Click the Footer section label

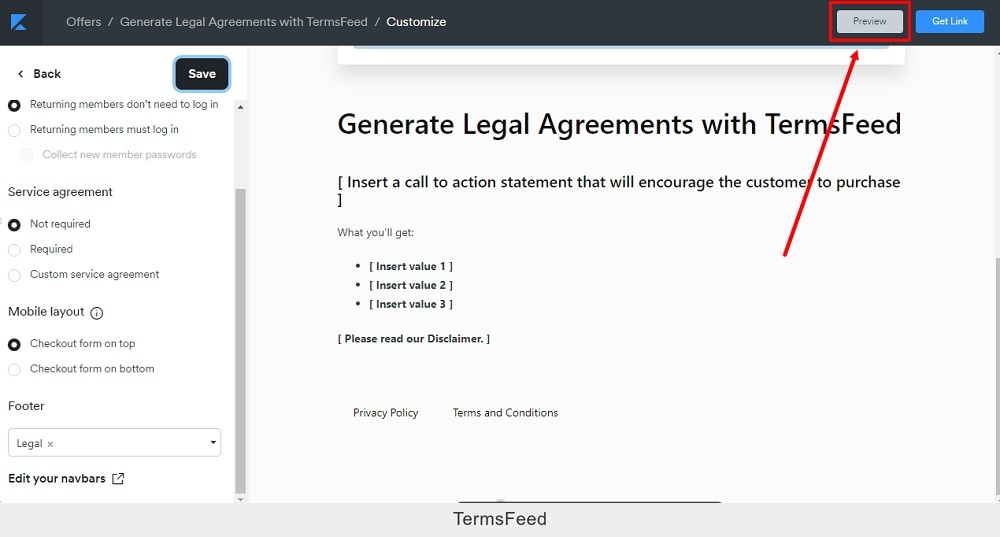pyautogui.click(x=26, y=406)
